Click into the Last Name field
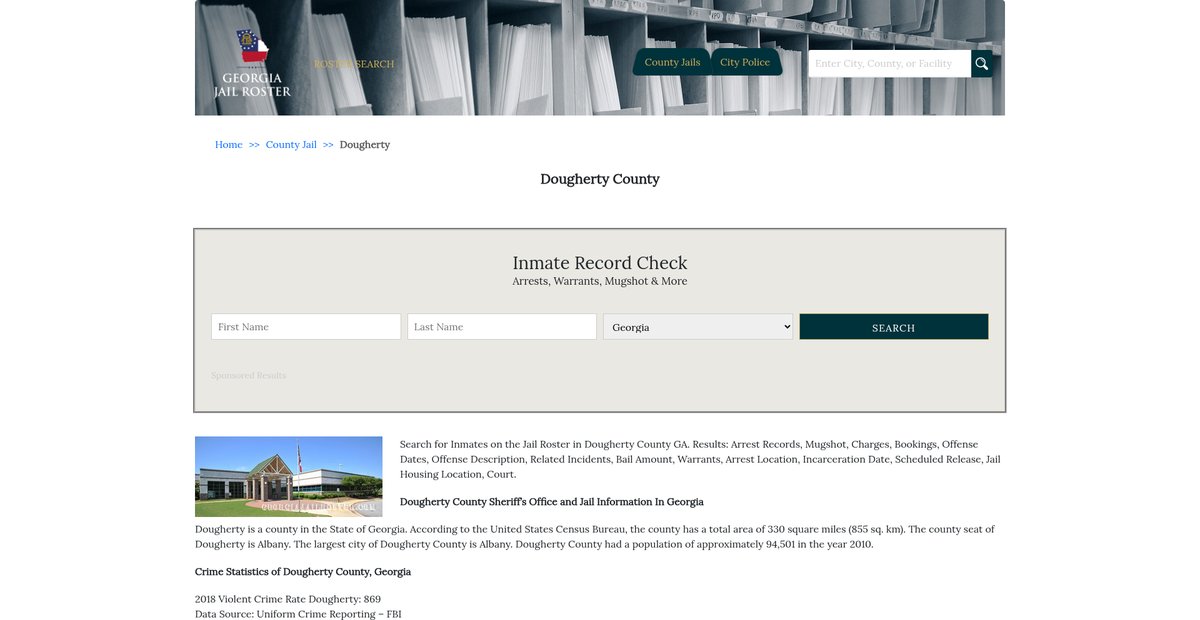 [502, 327]
